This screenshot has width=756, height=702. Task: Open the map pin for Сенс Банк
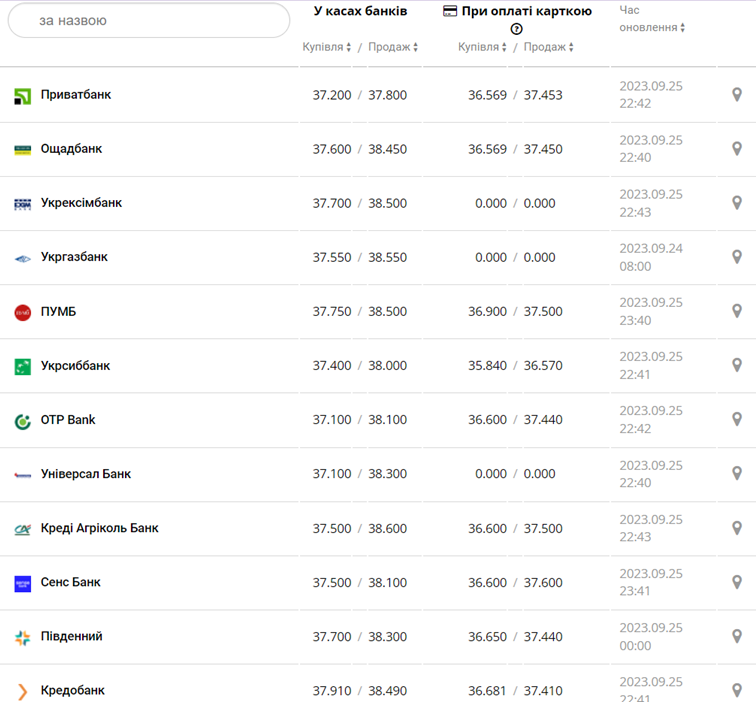(x=737, y=582)
